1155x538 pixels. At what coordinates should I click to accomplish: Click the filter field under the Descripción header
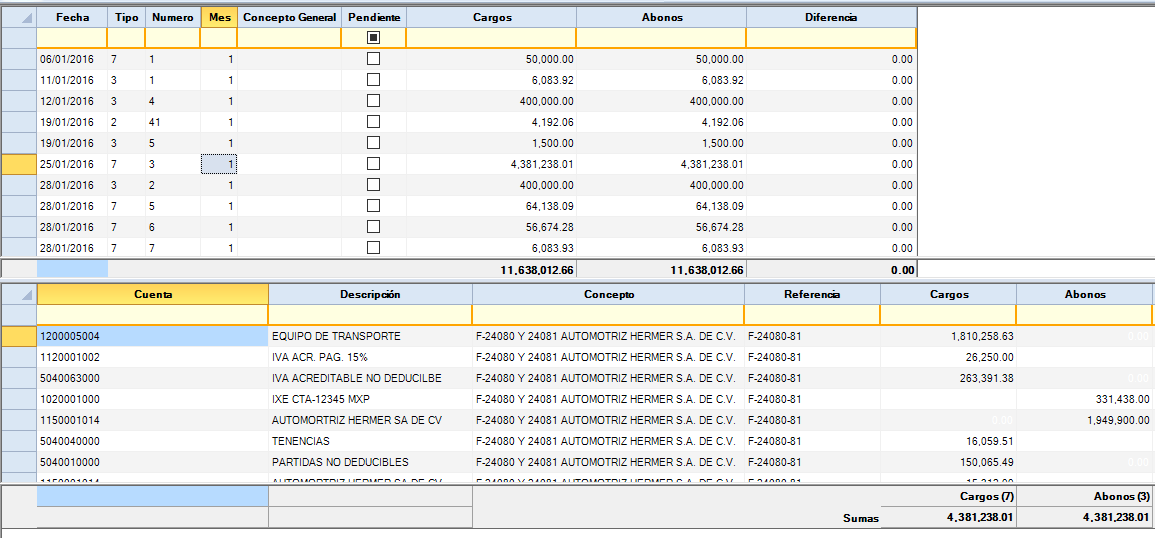pyautogui.click(x=370, y=315)
